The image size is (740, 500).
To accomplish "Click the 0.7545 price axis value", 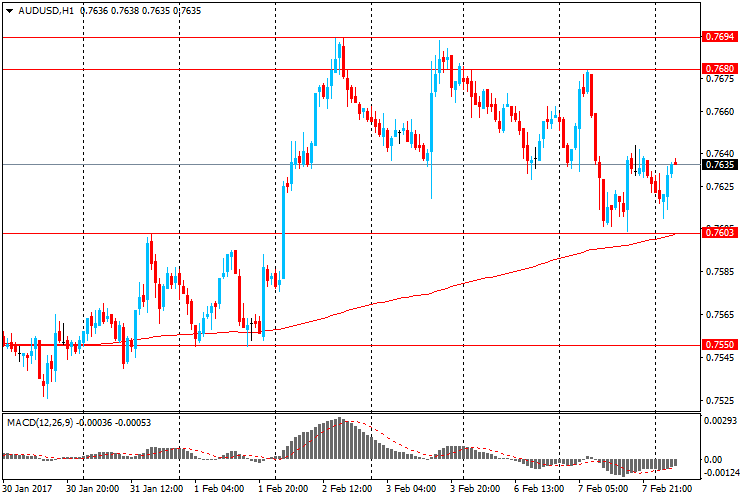I will (x=720, y=357).
